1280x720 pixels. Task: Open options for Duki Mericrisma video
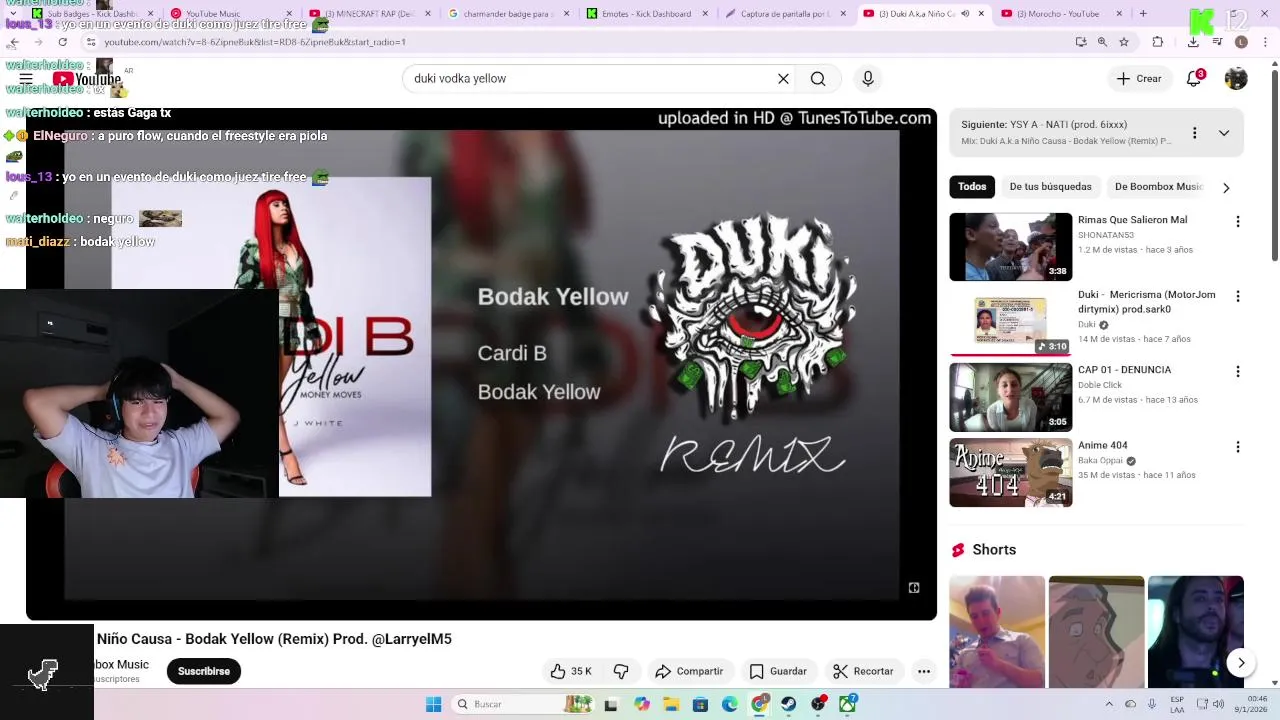click(1238, 296)
